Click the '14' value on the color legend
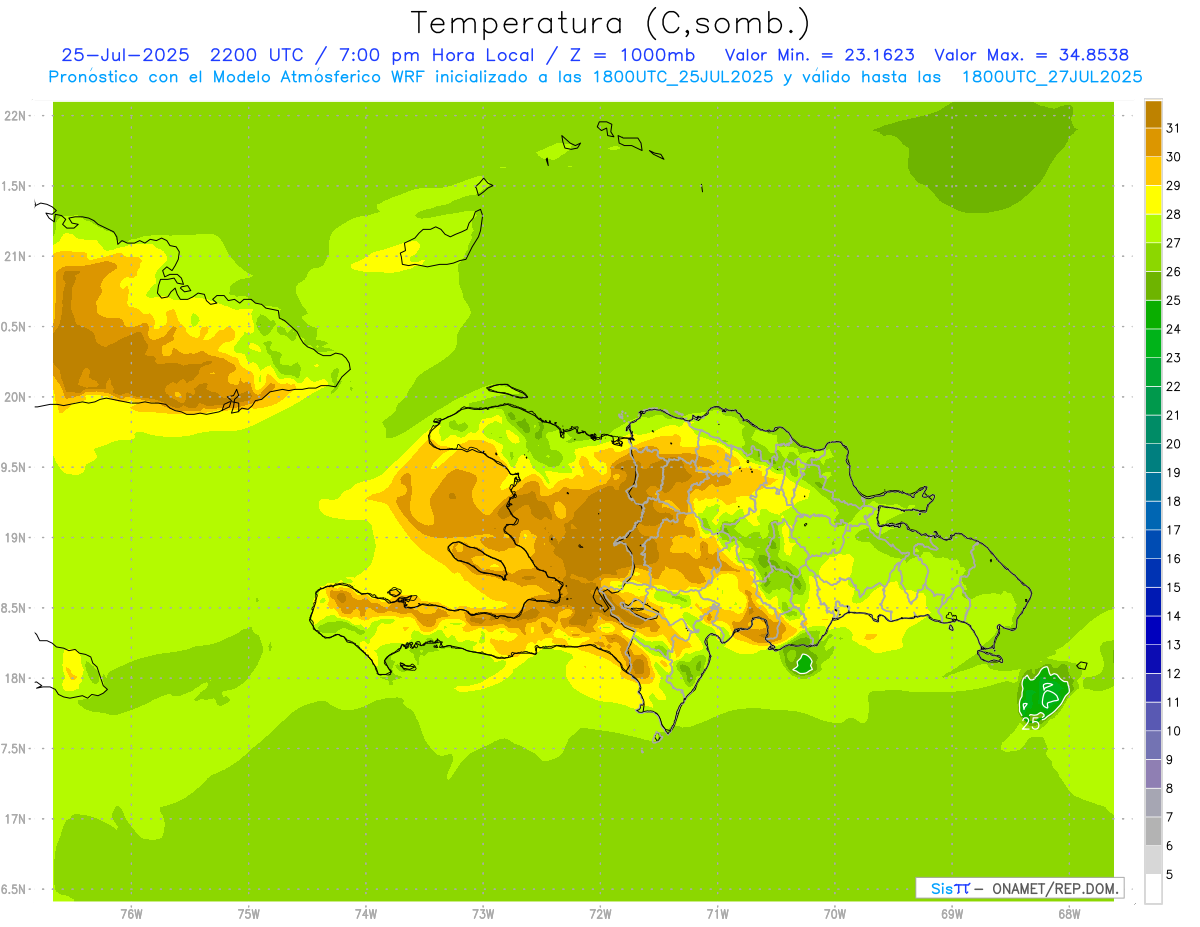This screenshot has width=1200, height=927. click(x=1174, y=616)
